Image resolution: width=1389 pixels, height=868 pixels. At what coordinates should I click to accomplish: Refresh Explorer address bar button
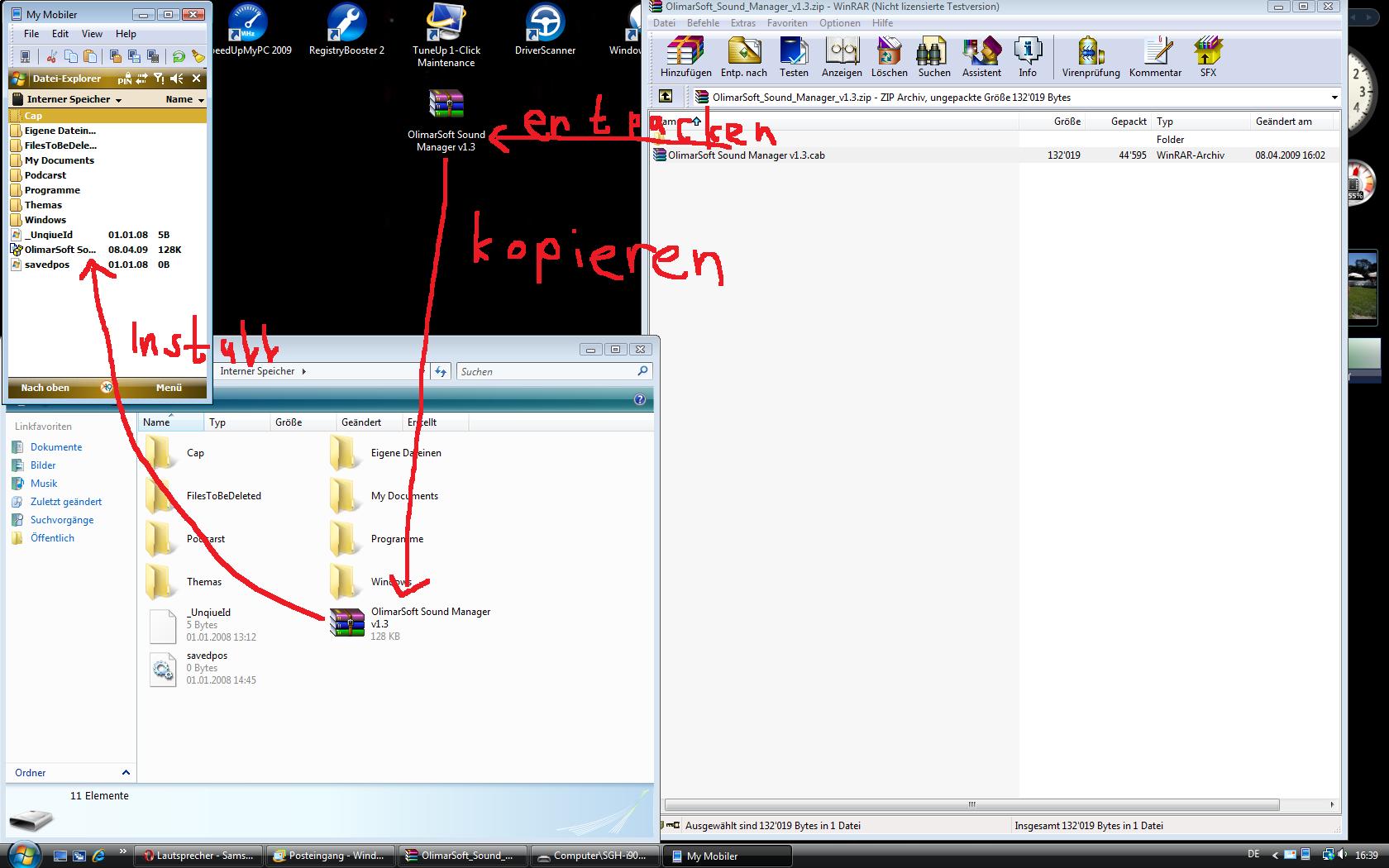click(441, 372)
